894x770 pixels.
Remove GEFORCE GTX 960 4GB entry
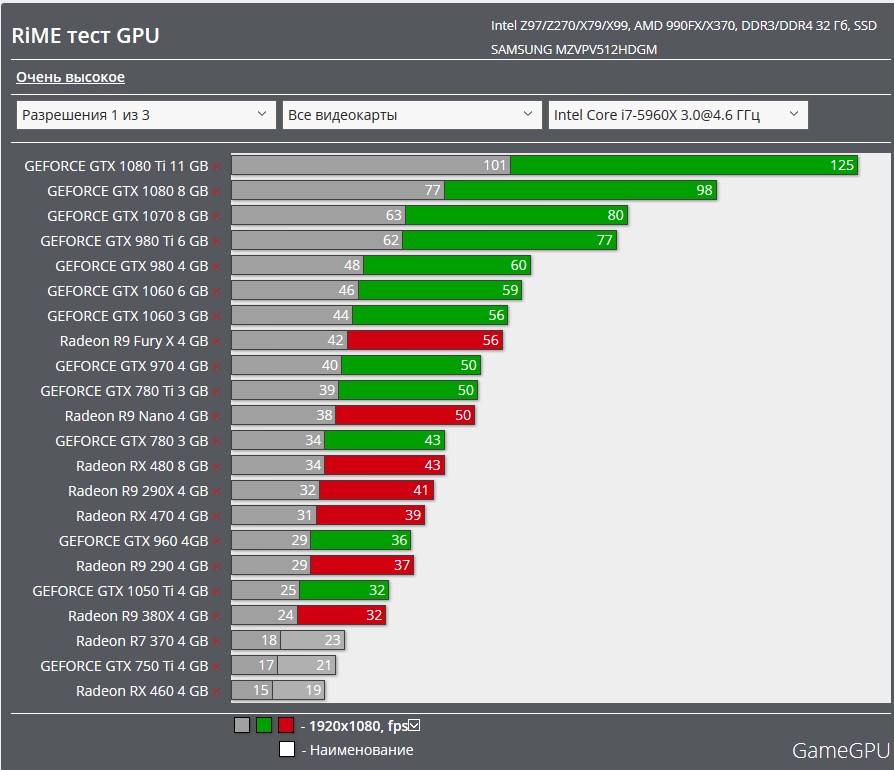(216, 542)
